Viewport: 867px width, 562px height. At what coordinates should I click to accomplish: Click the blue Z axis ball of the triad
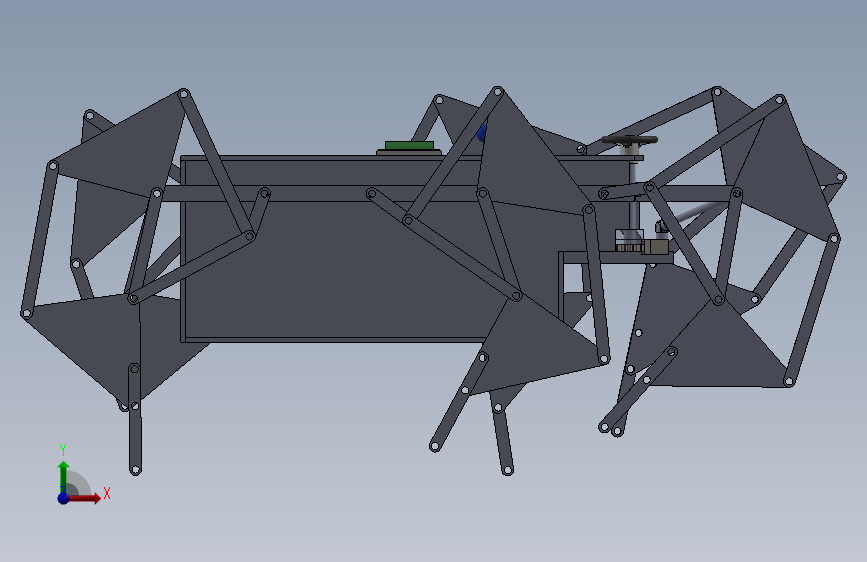63,498
